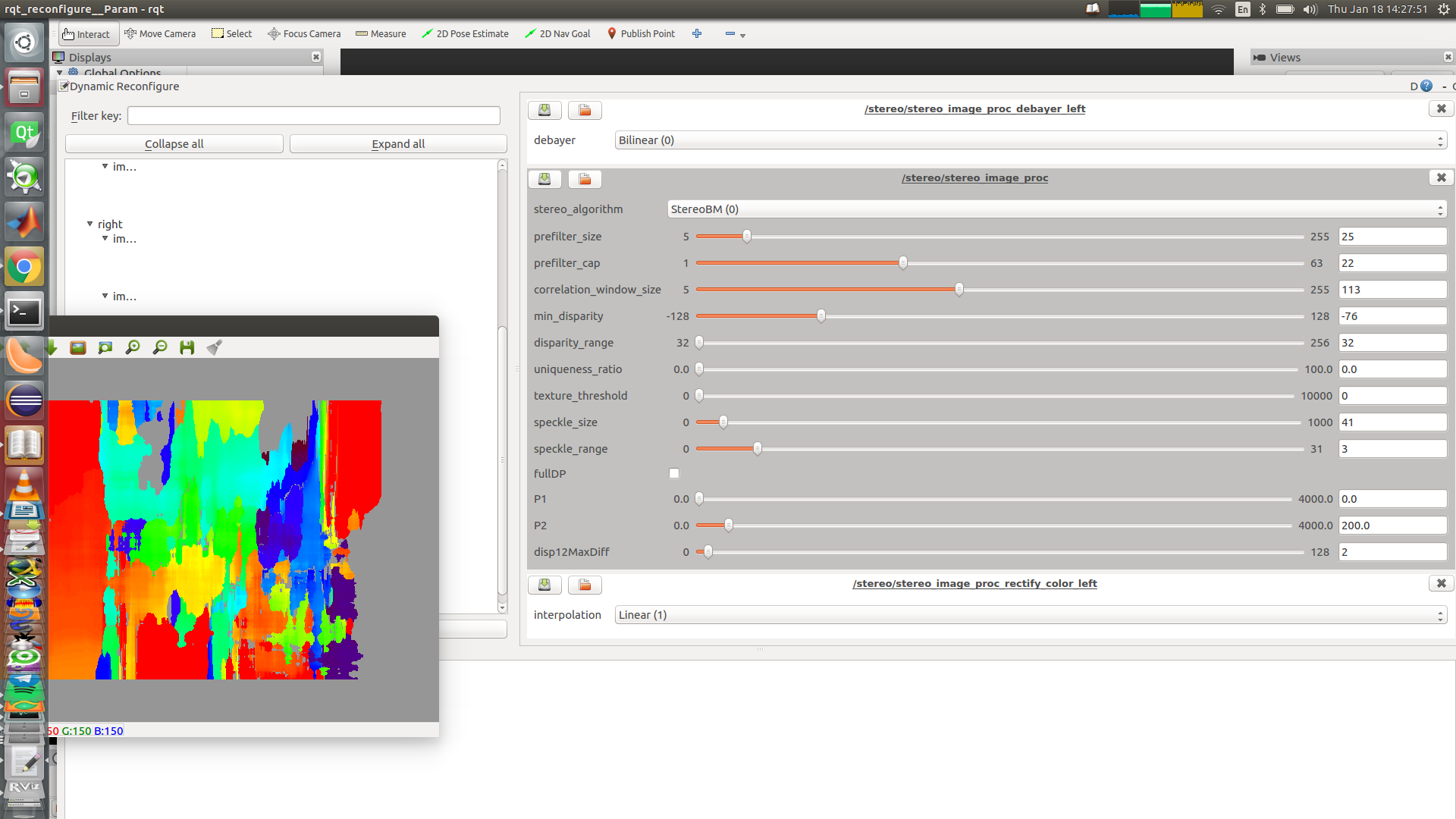The image size is (1456, 819).
Task: Load debayer_left configuration from file icon
Action: pos(585,110)
